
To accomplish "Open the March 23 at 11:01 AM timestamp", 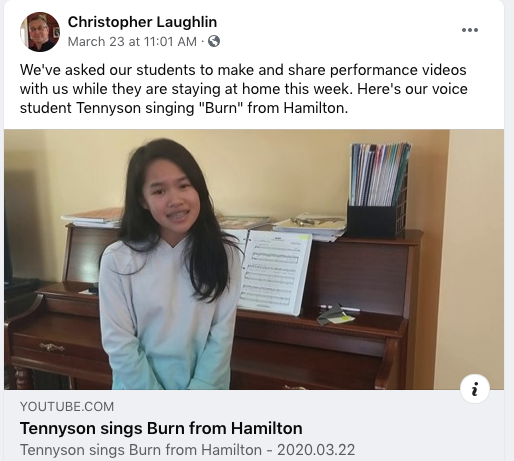I will pyautogui.click(x=132, y=42).
